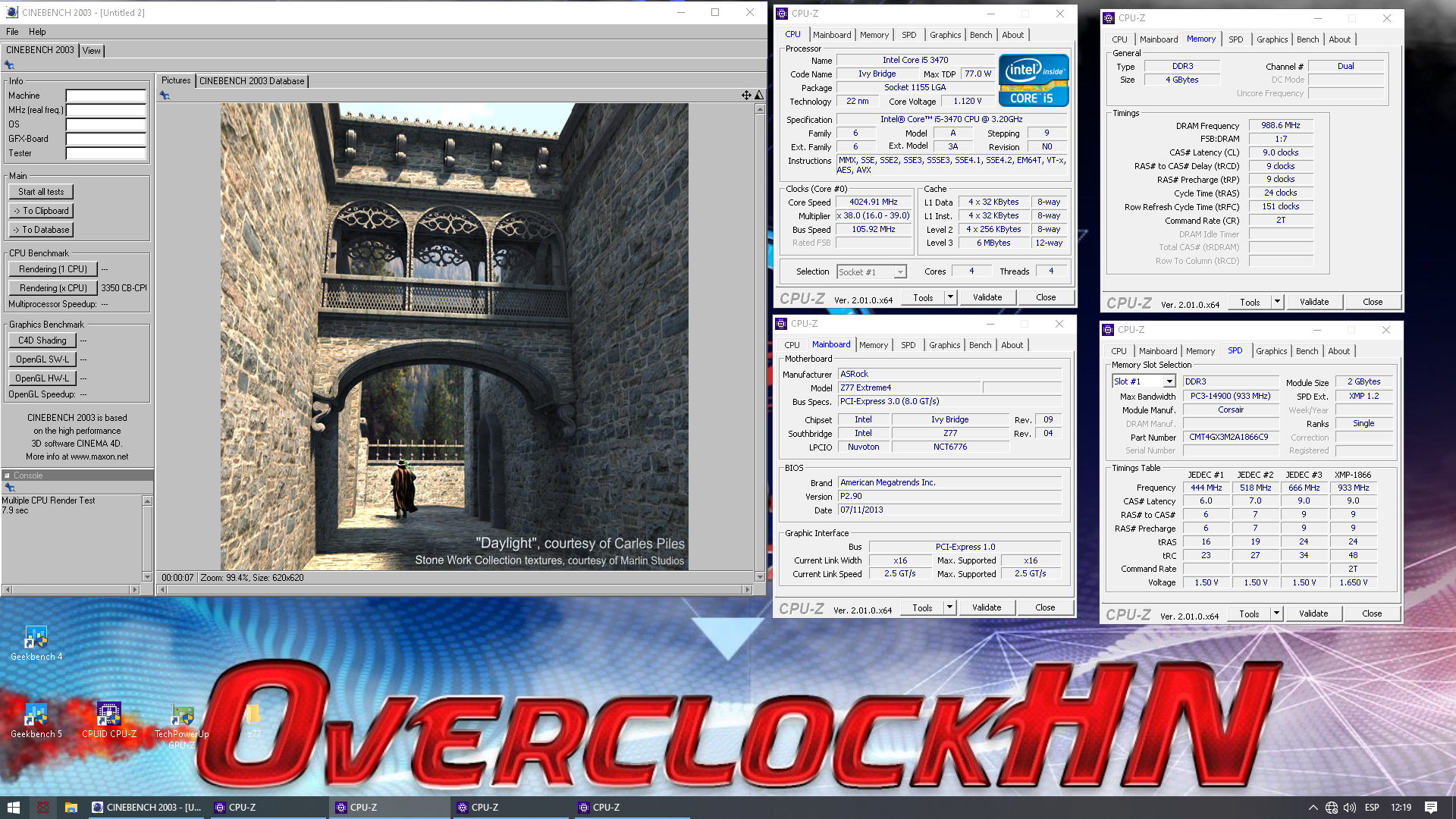The width and height of the screenshot is (1456, 819).
Task: Click the taskbar clock showing 12:19
Action: [1401, 808]
